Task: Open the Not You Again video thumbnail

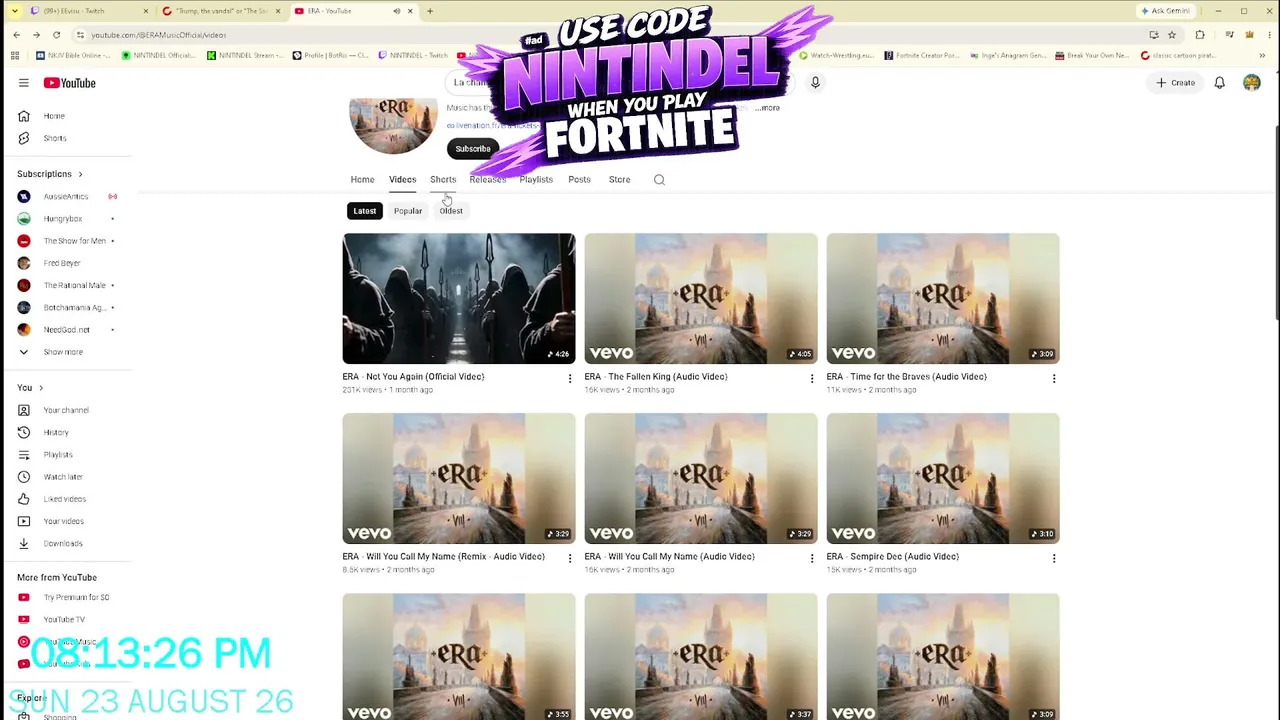Action: pyautogui.click(x=459, y=299)
